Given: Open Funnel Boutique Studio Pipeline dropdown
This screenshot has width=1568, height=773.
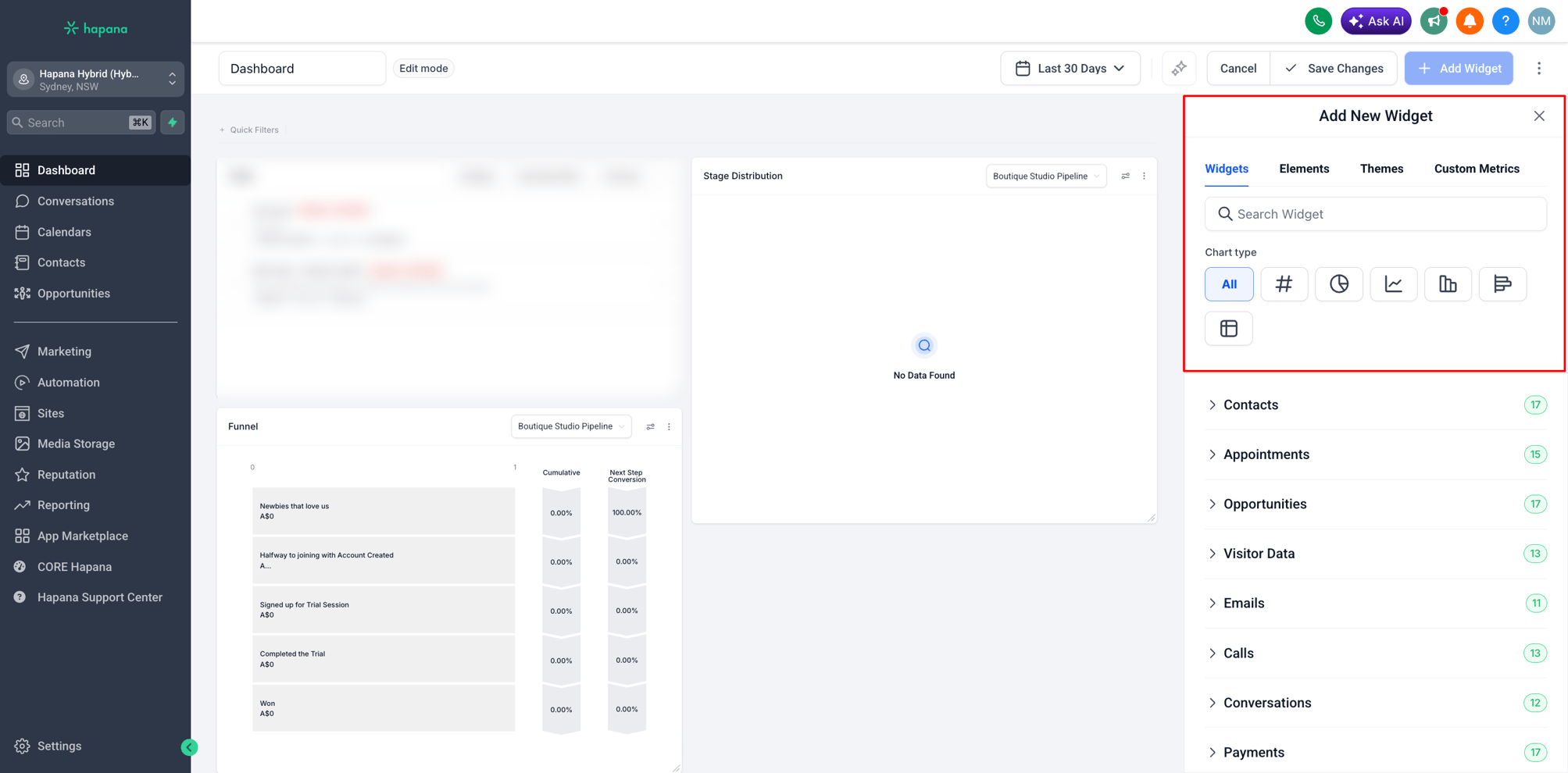Looking at the screenshot, I should (571, 426).
